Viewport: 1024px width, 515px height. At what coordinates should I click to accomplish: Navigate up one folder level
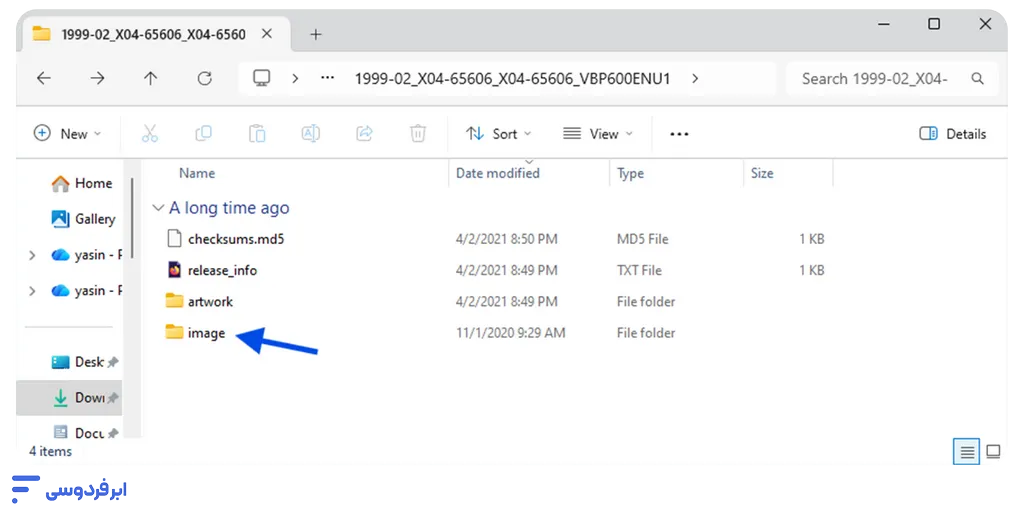pos(151,78)
